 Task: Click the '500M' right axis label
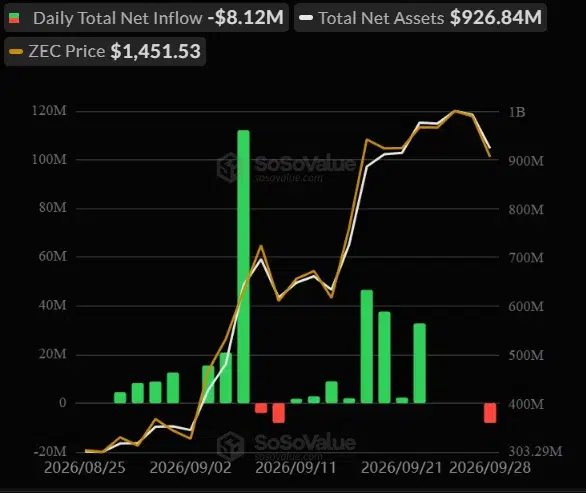[x=526, y=355]
